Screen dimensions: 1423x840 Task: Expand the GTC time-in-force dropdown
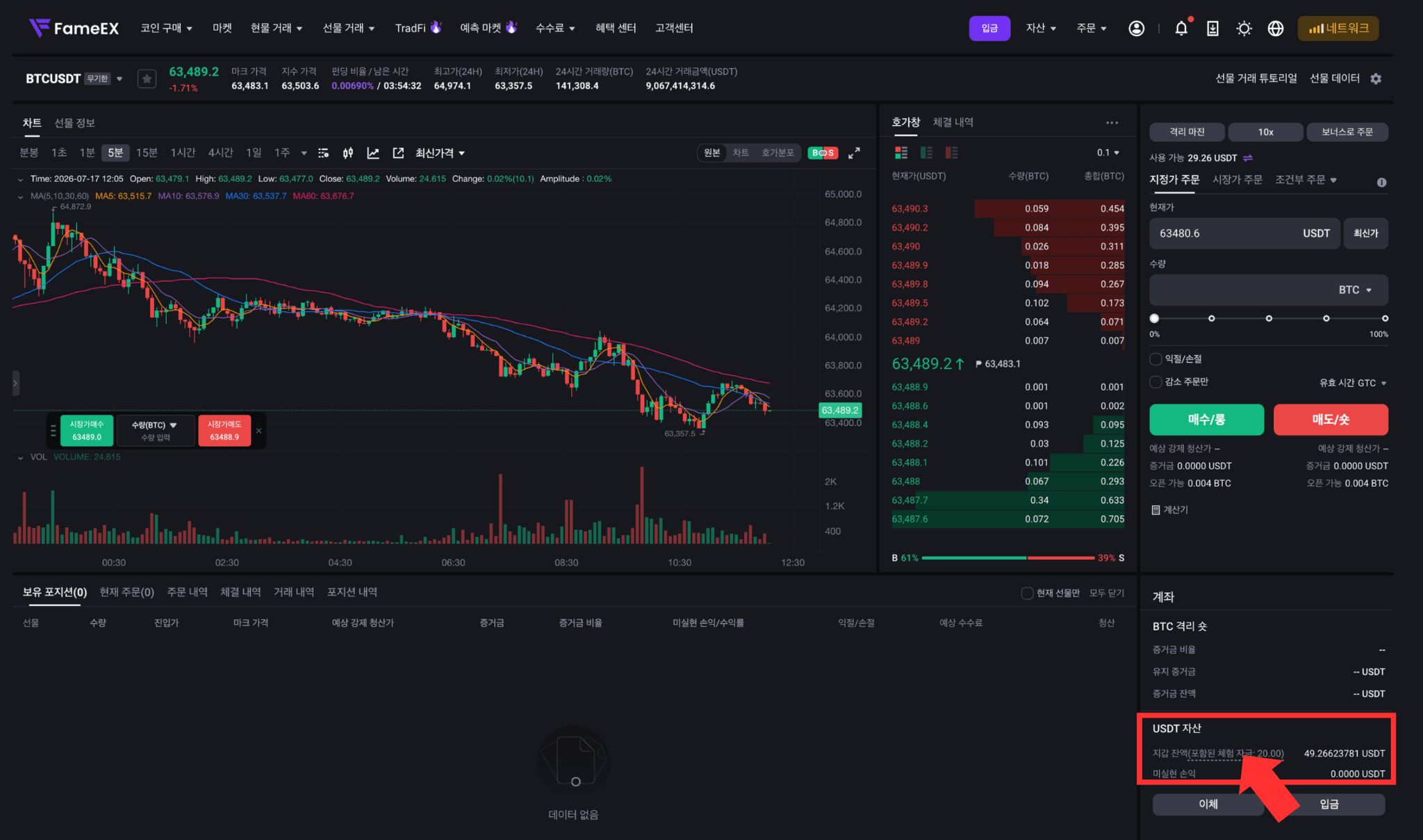pos(1353,383)
